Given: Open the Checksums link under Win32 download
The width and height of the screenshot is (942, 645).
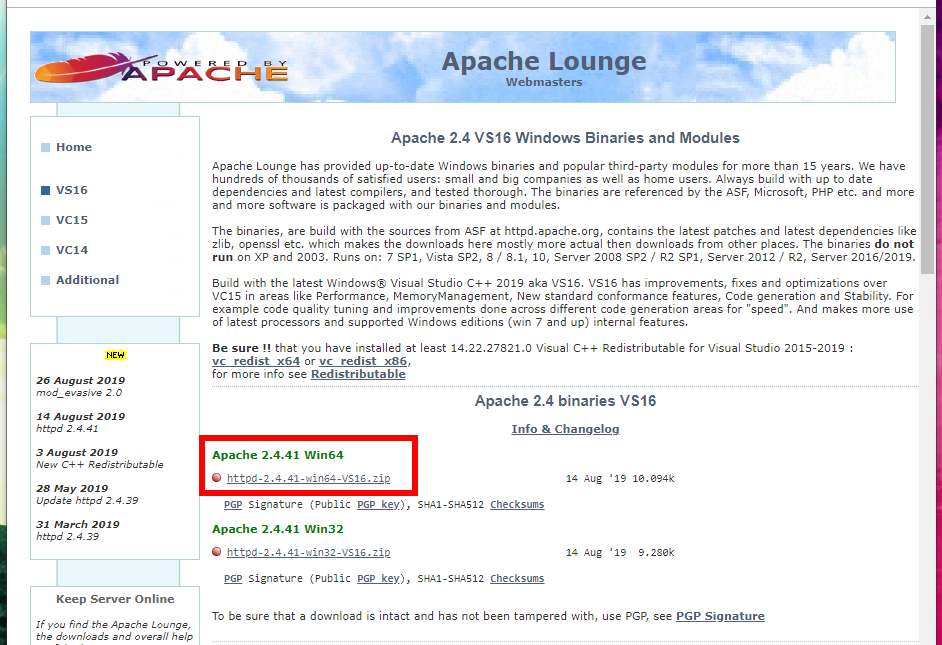Looking at the screenshot, I should pyautogui.click(x=517, y=578).
